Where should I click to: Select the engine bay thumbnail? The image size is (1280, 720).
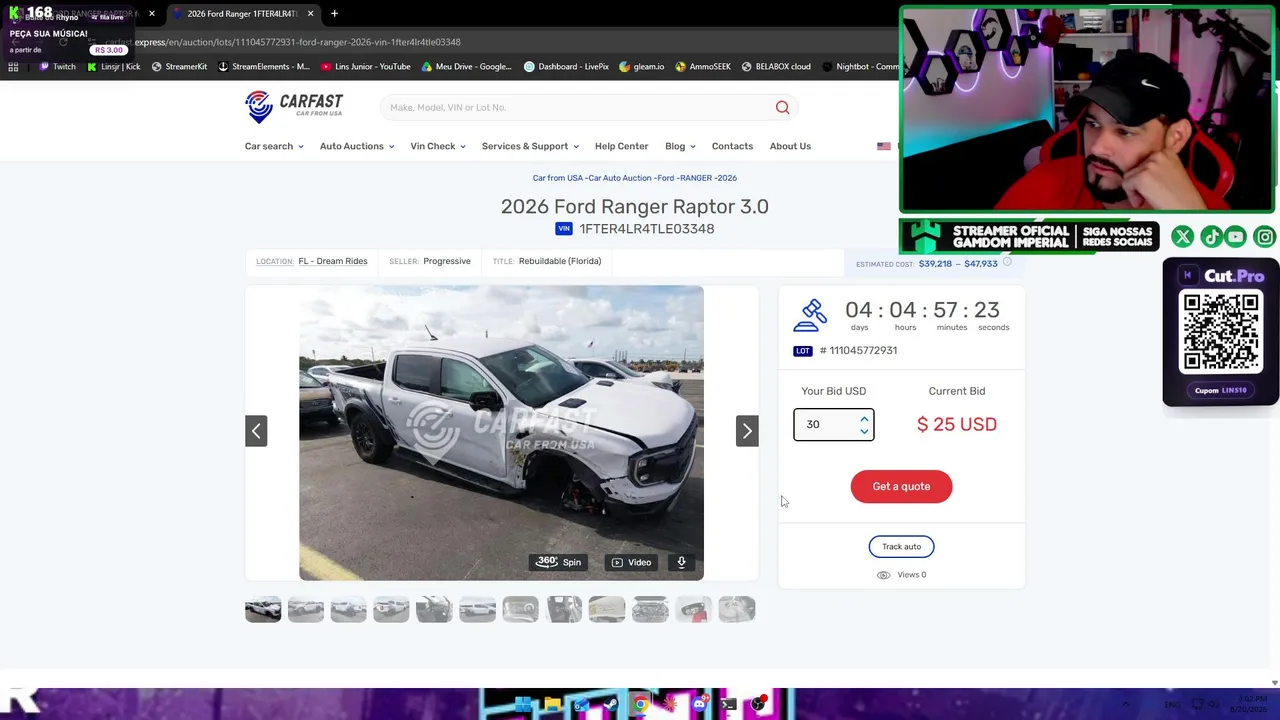tap(650, 609)
